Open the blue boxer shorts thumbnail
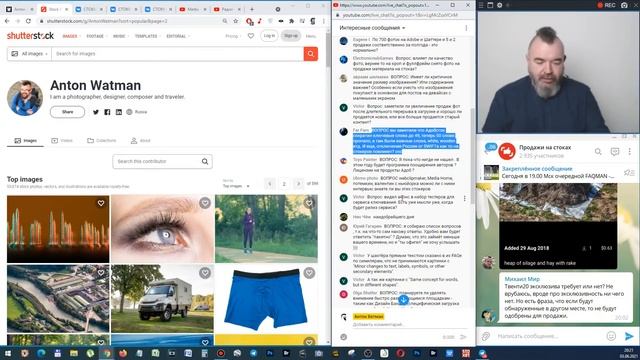Viewport: 640px width, 360px height. click(x=266, y=298)
